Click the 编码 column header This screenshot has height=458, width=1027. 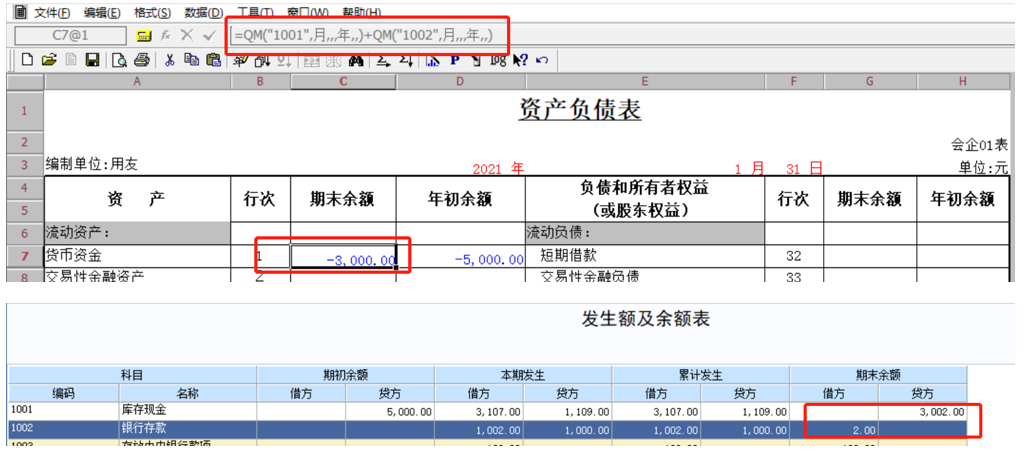(x=64, y=393)
